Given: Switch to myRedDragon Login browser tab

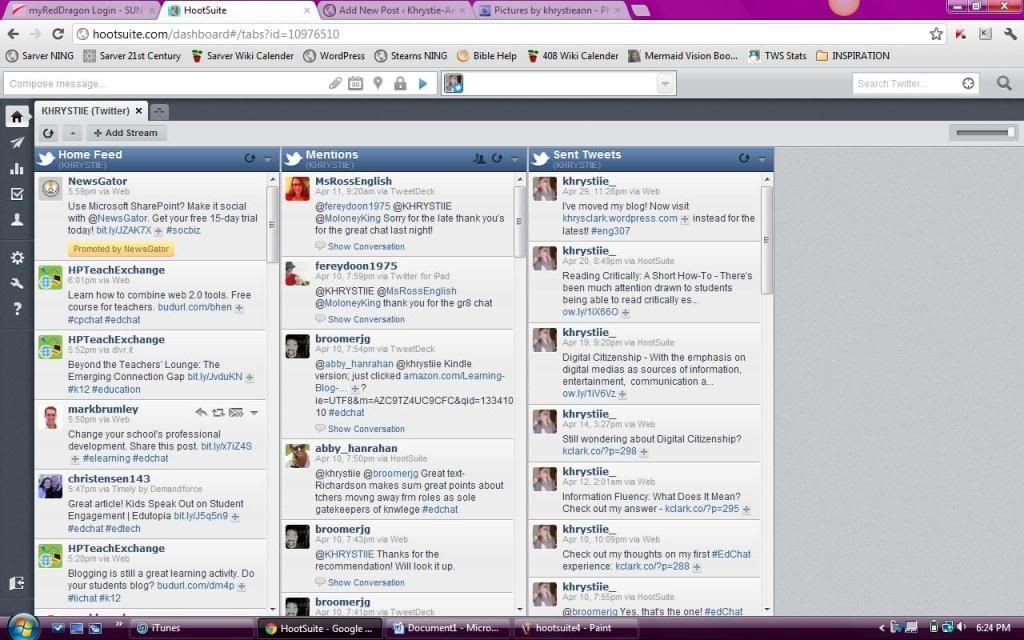Looking at the screenshot, I should [85, 10].
